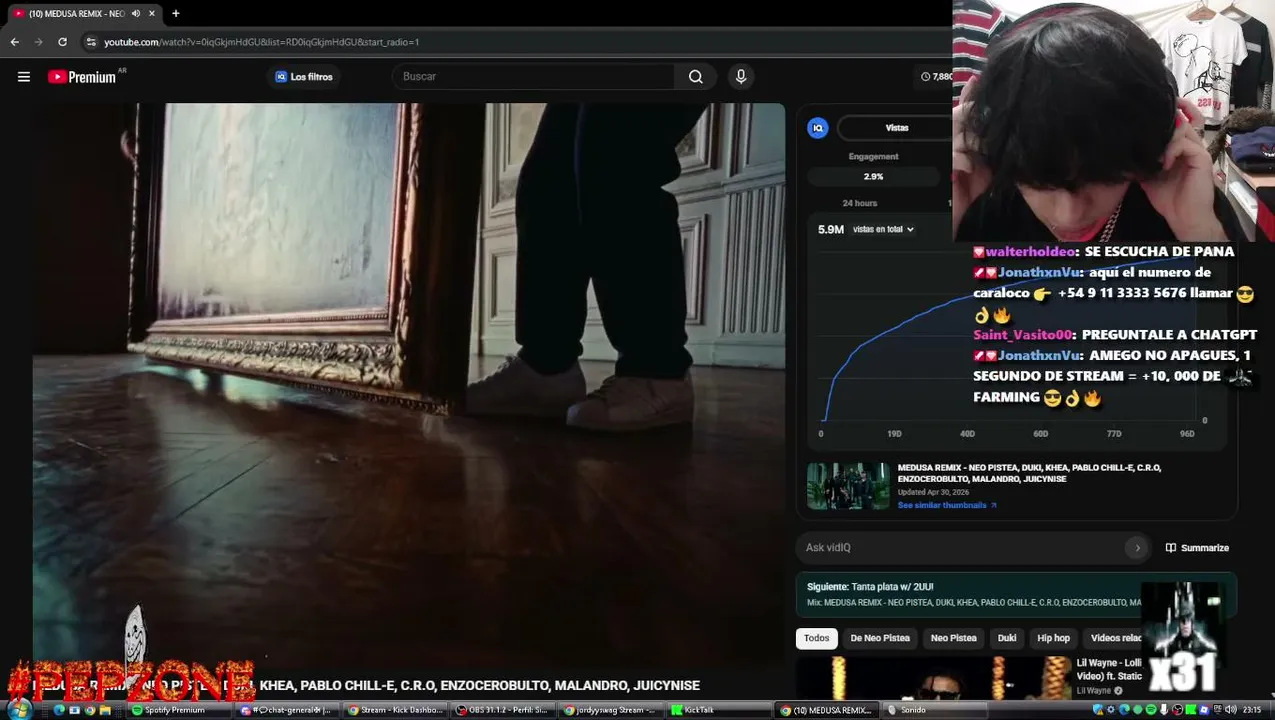Click 7,880 counter in YouTube header
The image size is (1275, 720).
[937, 77]
